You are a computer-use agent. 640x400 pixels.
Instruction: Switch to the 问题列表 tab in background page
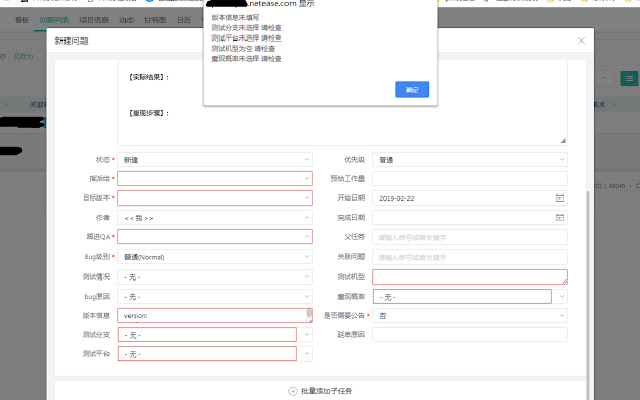point(54,20)
